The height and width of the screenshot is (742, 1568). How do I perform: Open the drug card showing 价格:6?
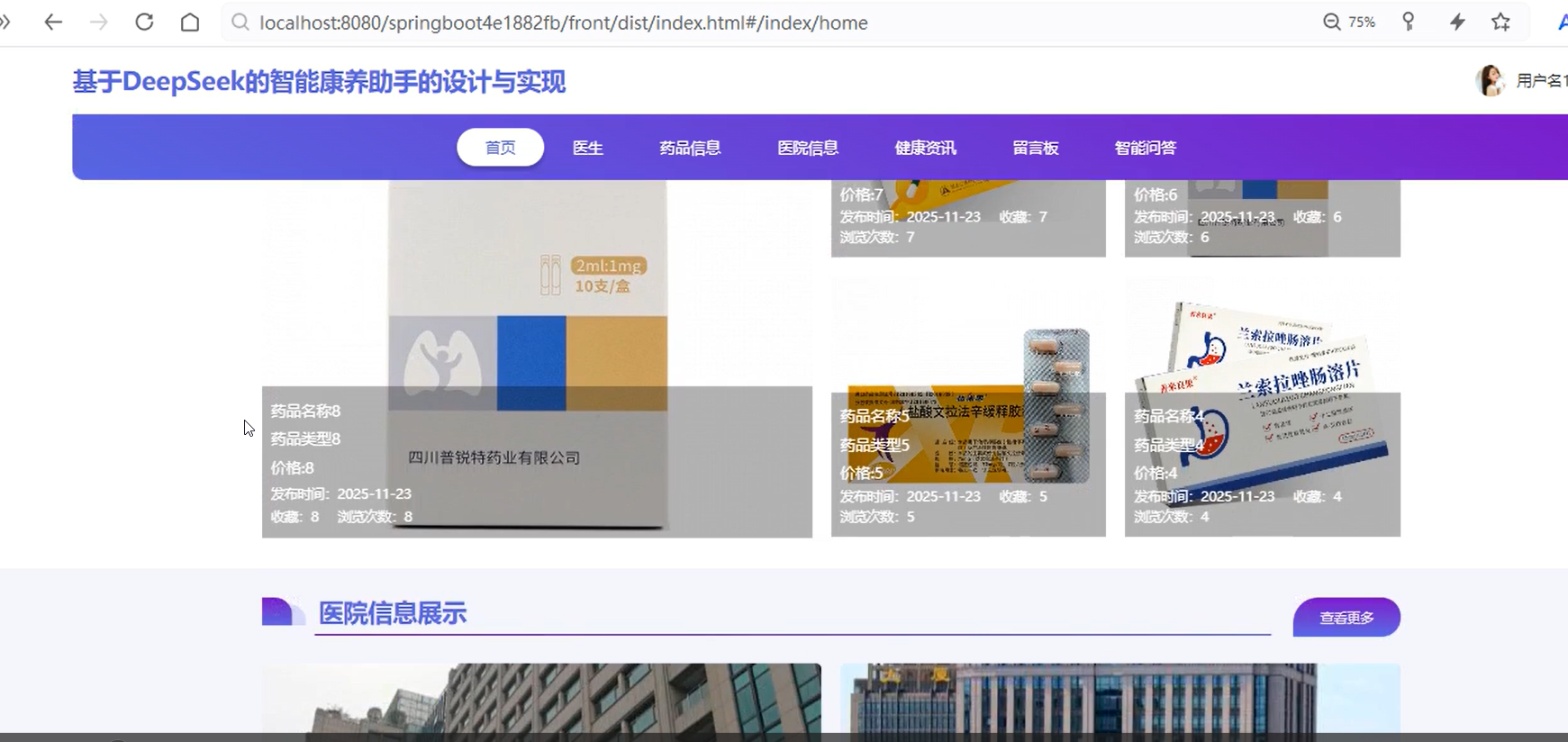1263,218
